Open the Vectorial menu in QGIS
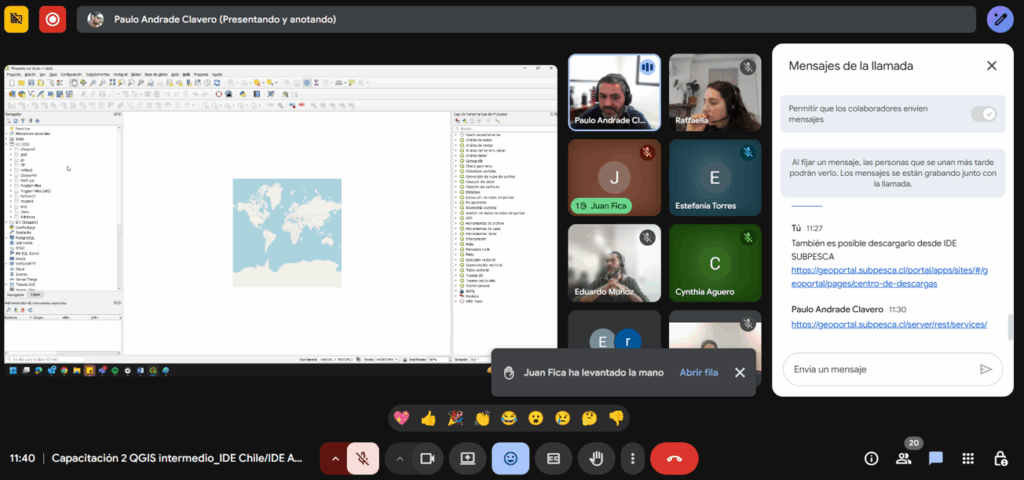The image size is (1024, 480). click(120, 74)
